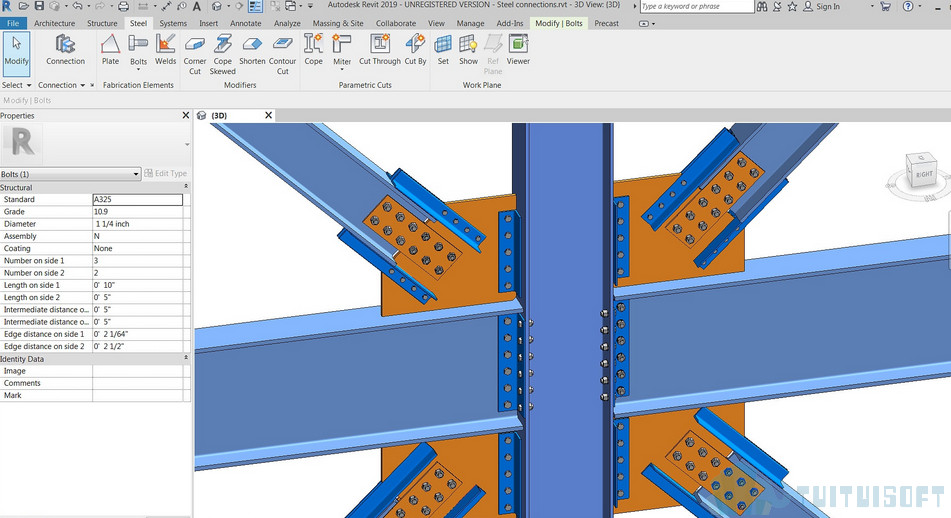Switch to the Structure ribbon tab
The width and height of the screenshot is (951, 518).
[102, 23]
